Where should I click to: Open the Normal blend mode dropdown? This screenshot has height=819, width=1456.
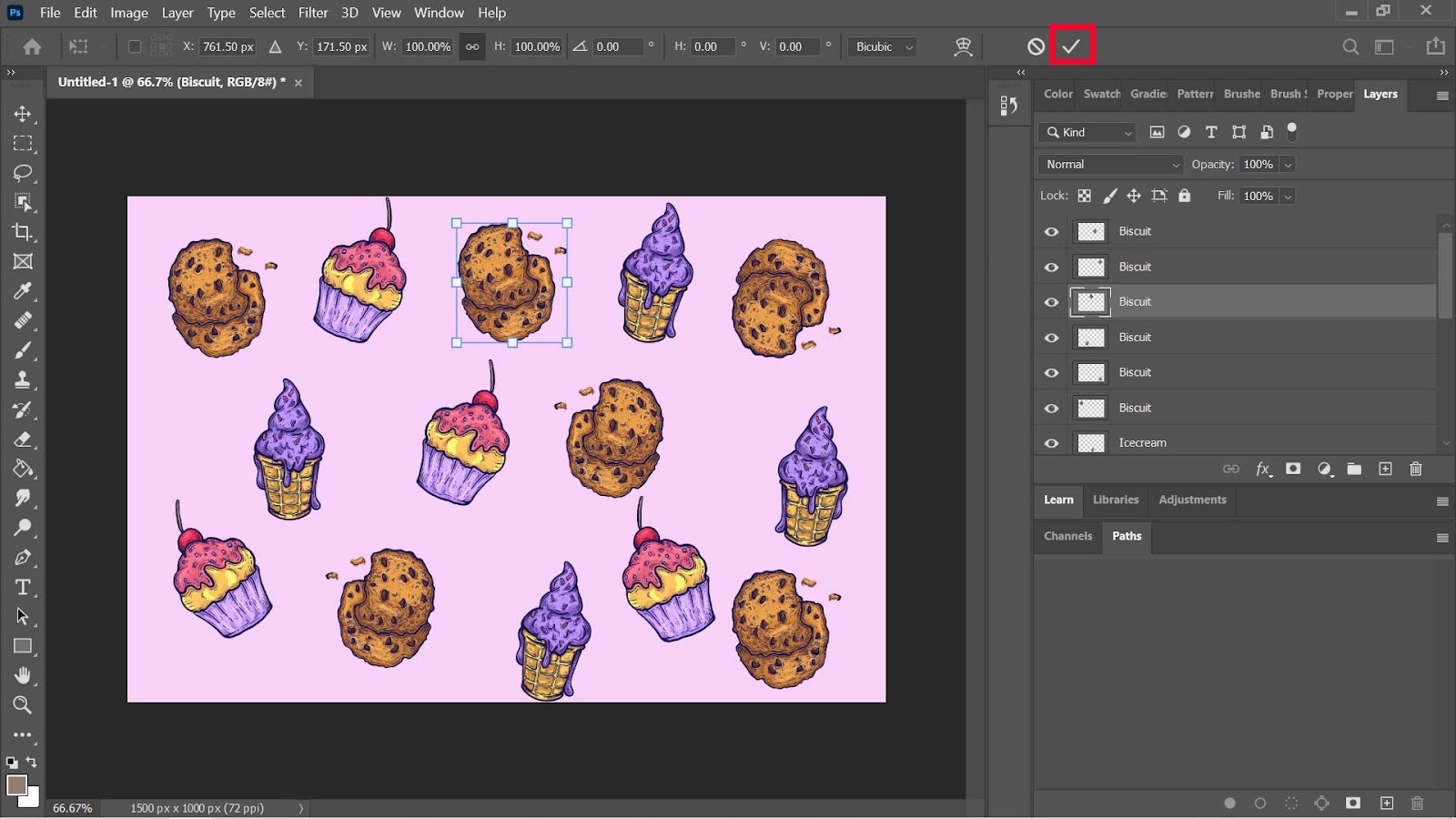click(x=1111, y=165)
